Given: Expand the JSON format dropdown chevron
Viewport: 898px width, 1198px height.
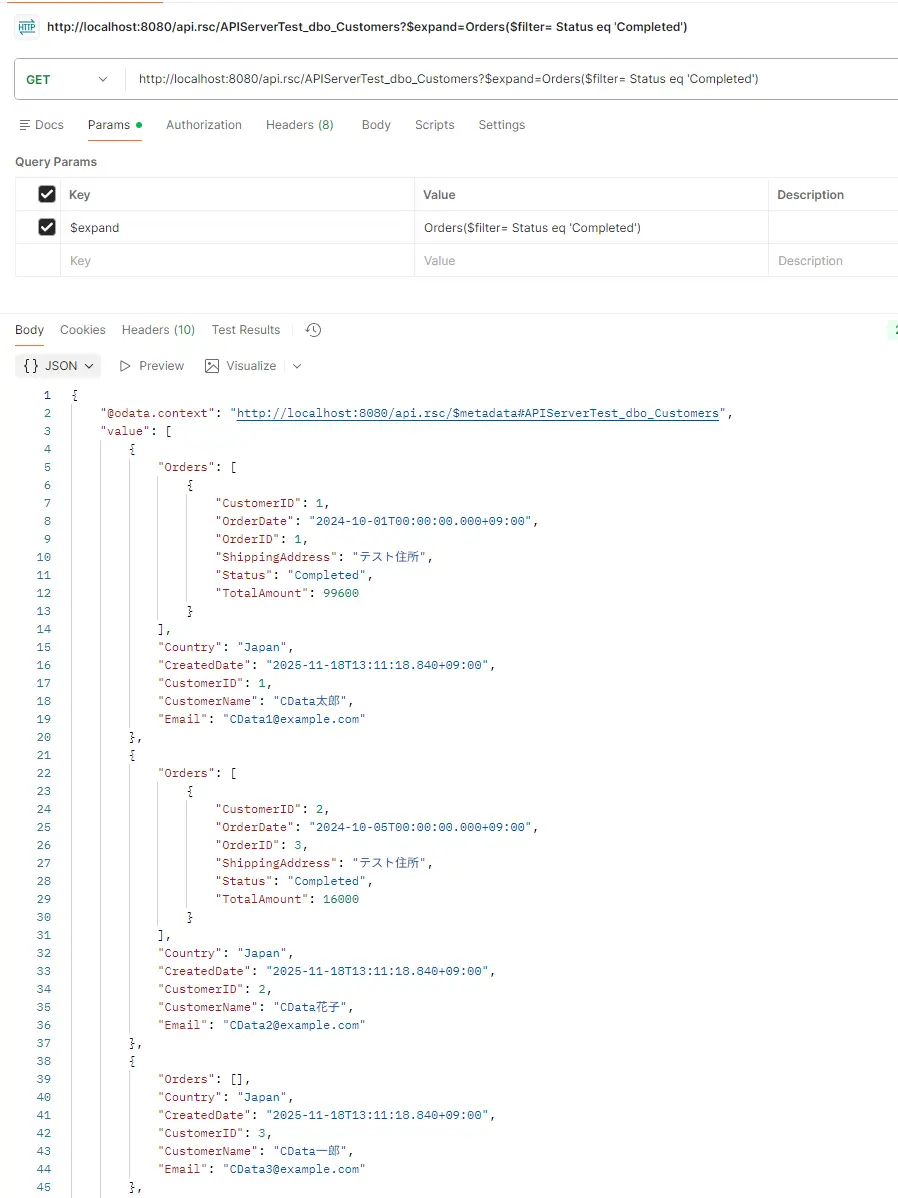Looking at the screenshot, I should coord(89,366).
